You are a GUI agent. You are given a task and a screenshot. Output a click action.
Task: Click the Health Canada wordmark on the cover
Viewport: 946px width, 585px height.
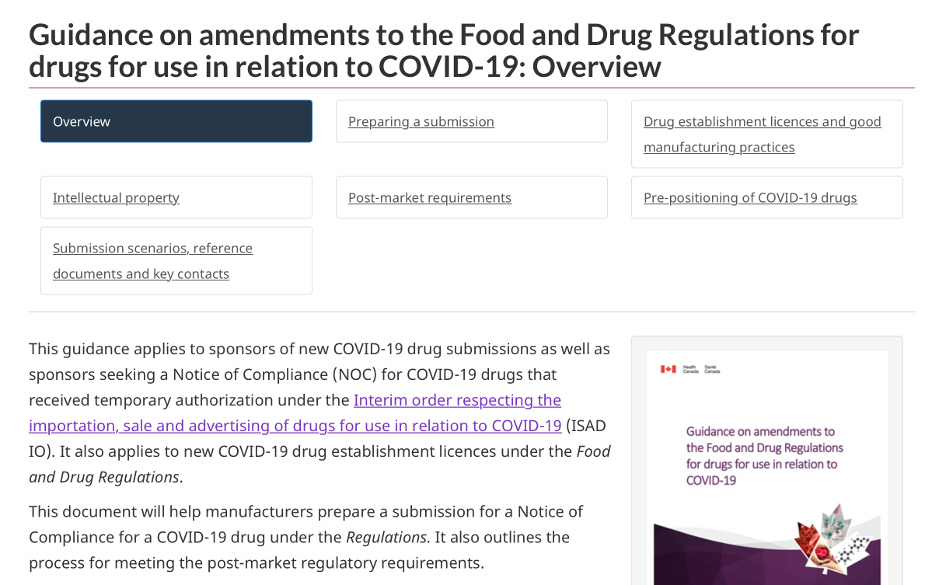700,369
